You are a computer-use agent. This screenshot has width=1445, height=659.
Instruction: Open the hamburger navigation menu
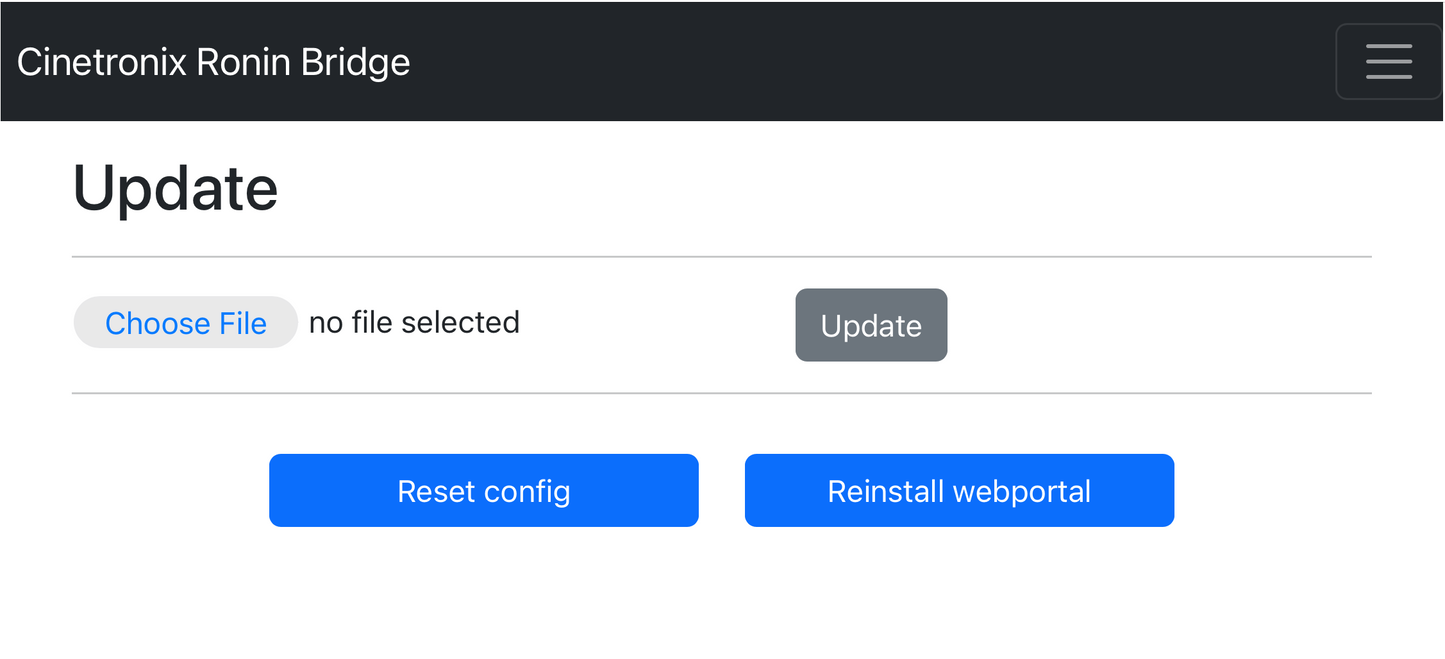[x=1388, y=62]
